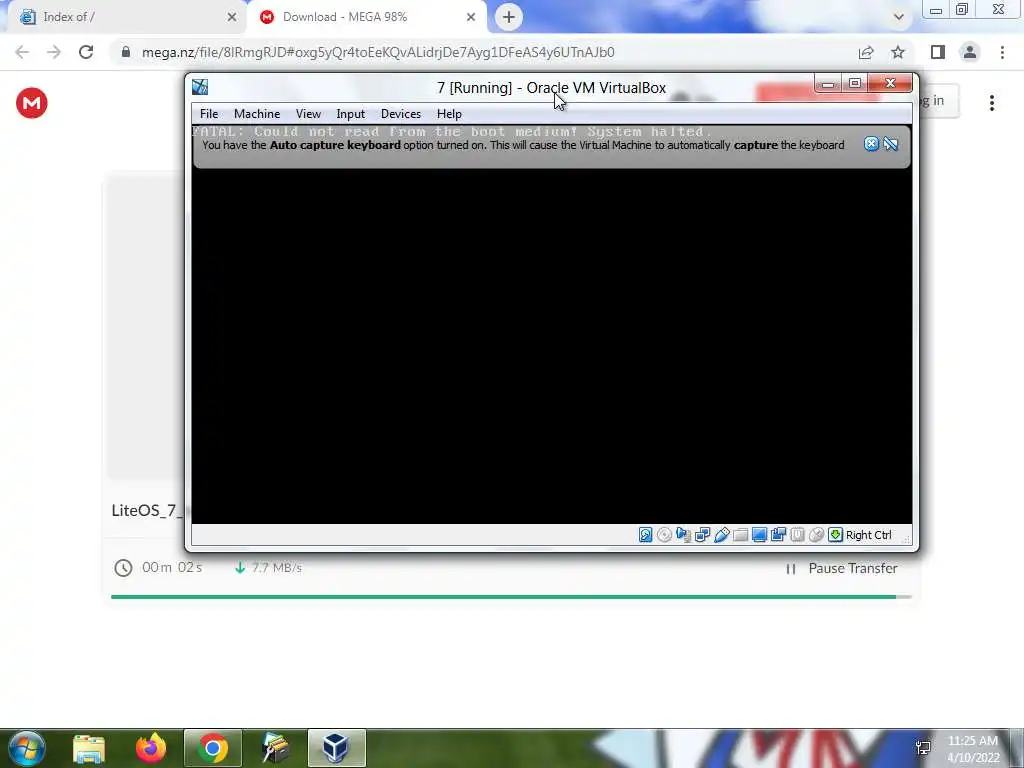Open the MEGA page three-dot menu
This screenshot has height=768, width=1024.
pyautogui.click(x=992, y=103)
